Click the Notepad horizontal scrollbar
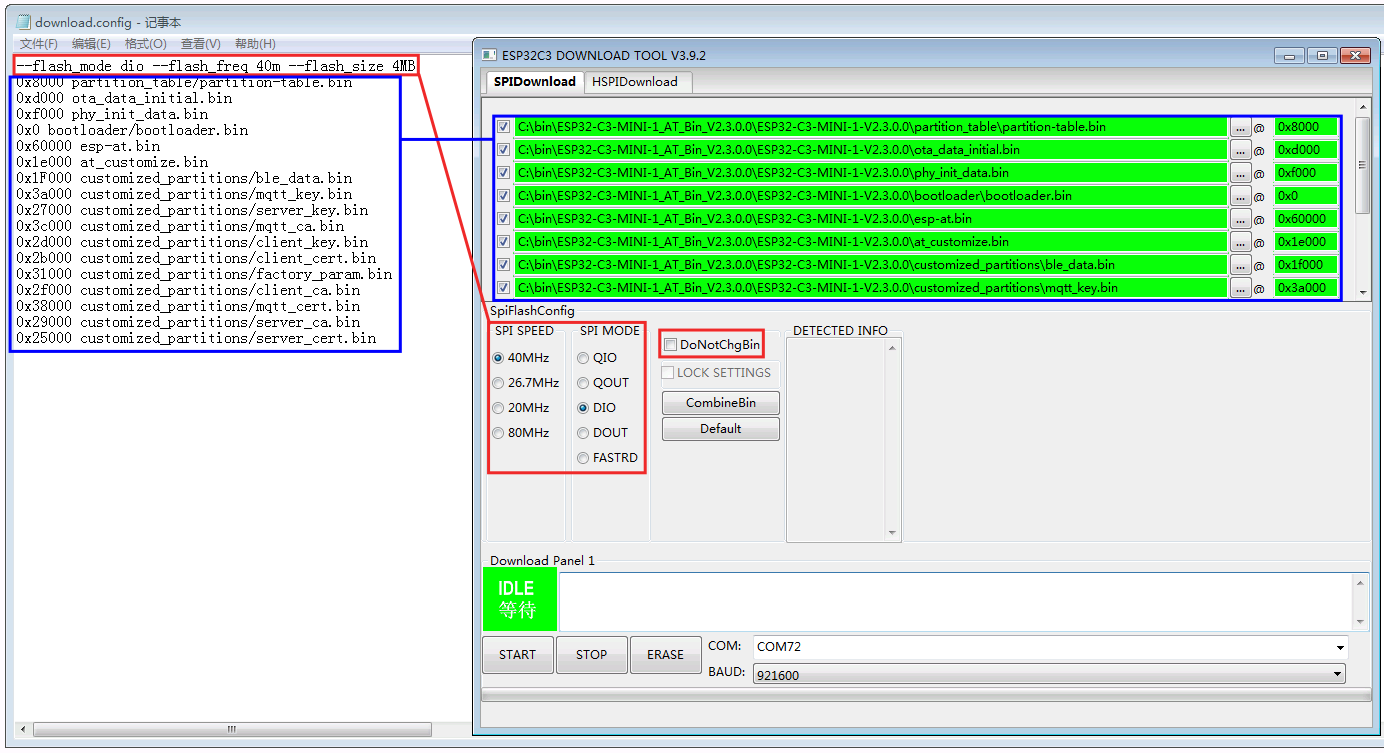This screenshot has width=1384, height=753. [x=231, y=730]
